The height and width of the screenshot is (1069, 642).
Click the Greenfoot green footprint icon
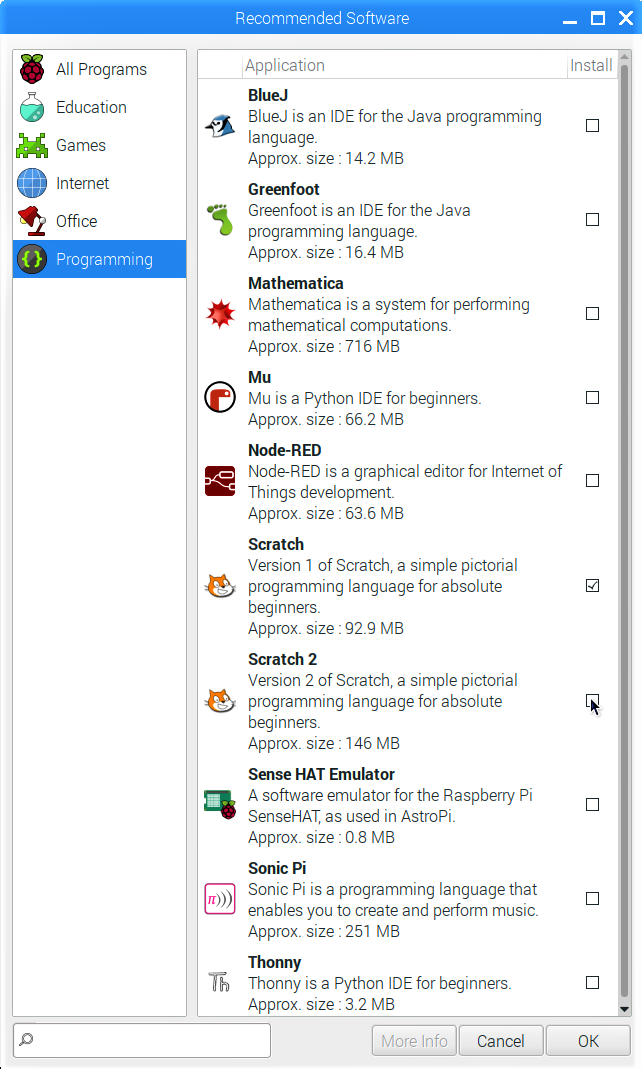(x=220, y=220)
